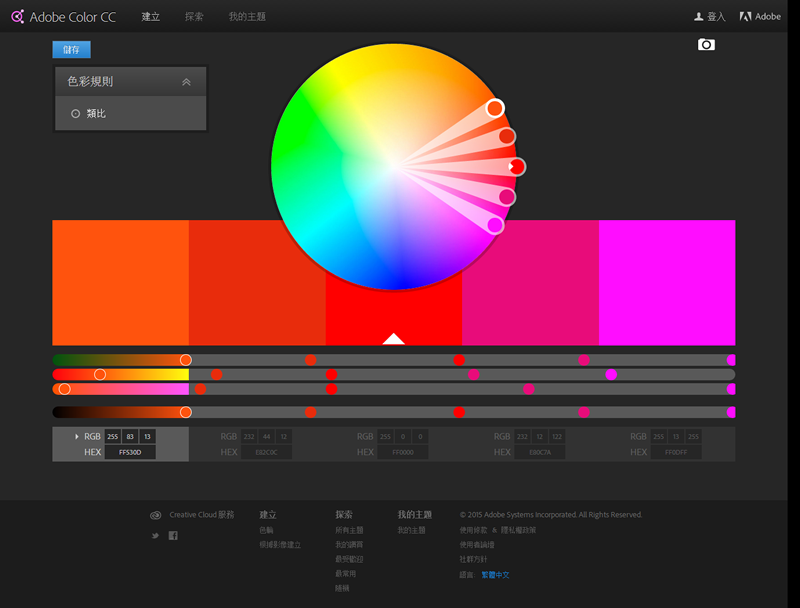Viewport: 800px width, 608px height.
Task: Expand the RGB color mode arrow
Action: [x=77, y=437]
